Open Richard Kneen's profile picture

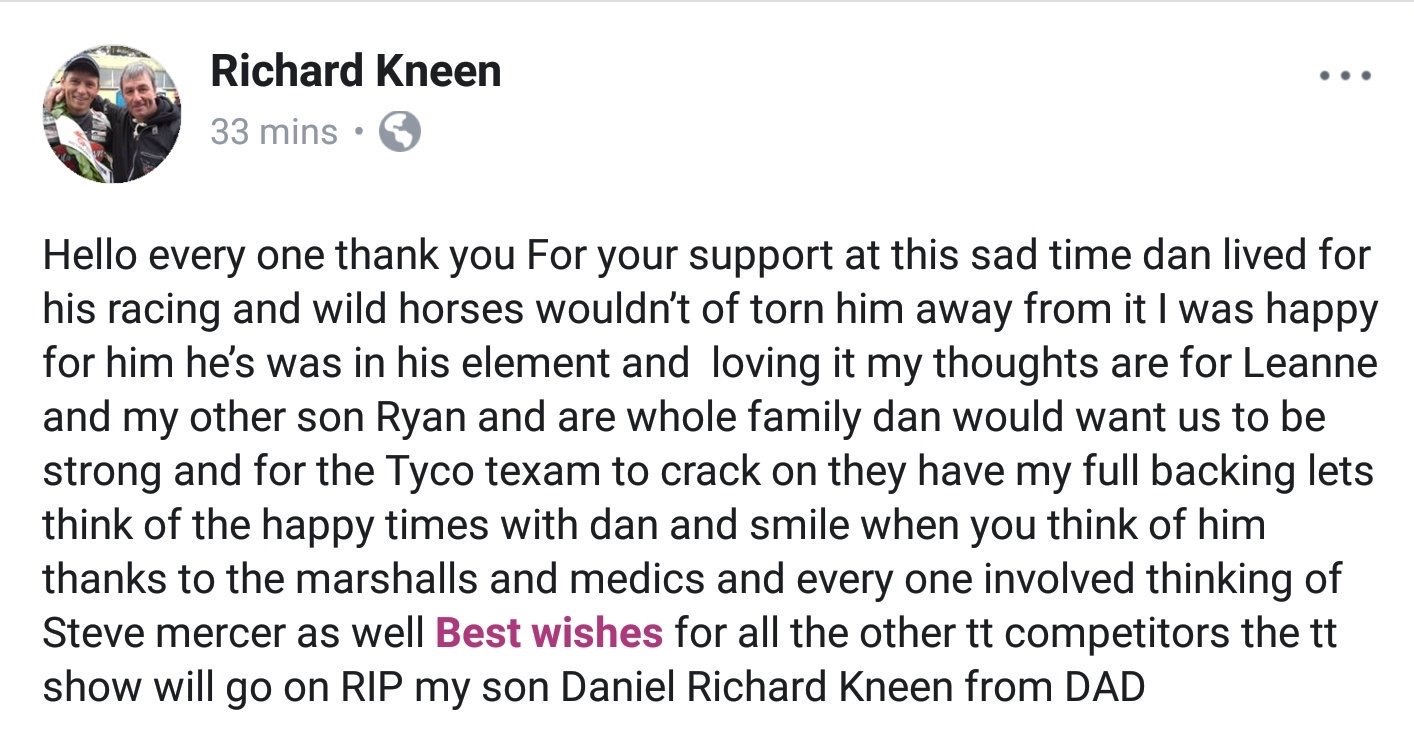(x=111, y=113)
